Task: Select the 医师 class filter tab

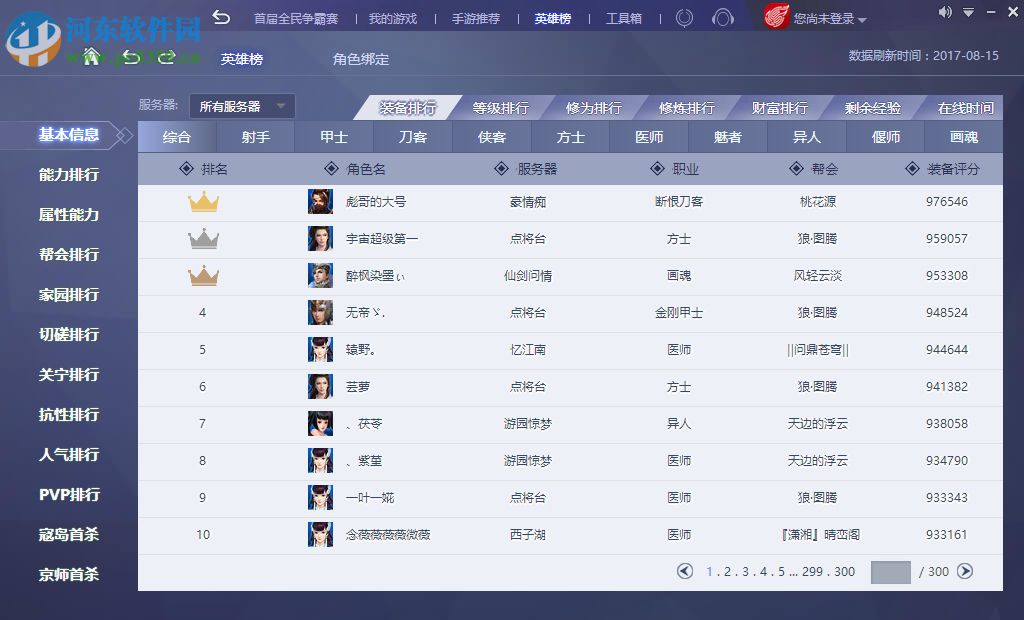Action: coord(649,136)
